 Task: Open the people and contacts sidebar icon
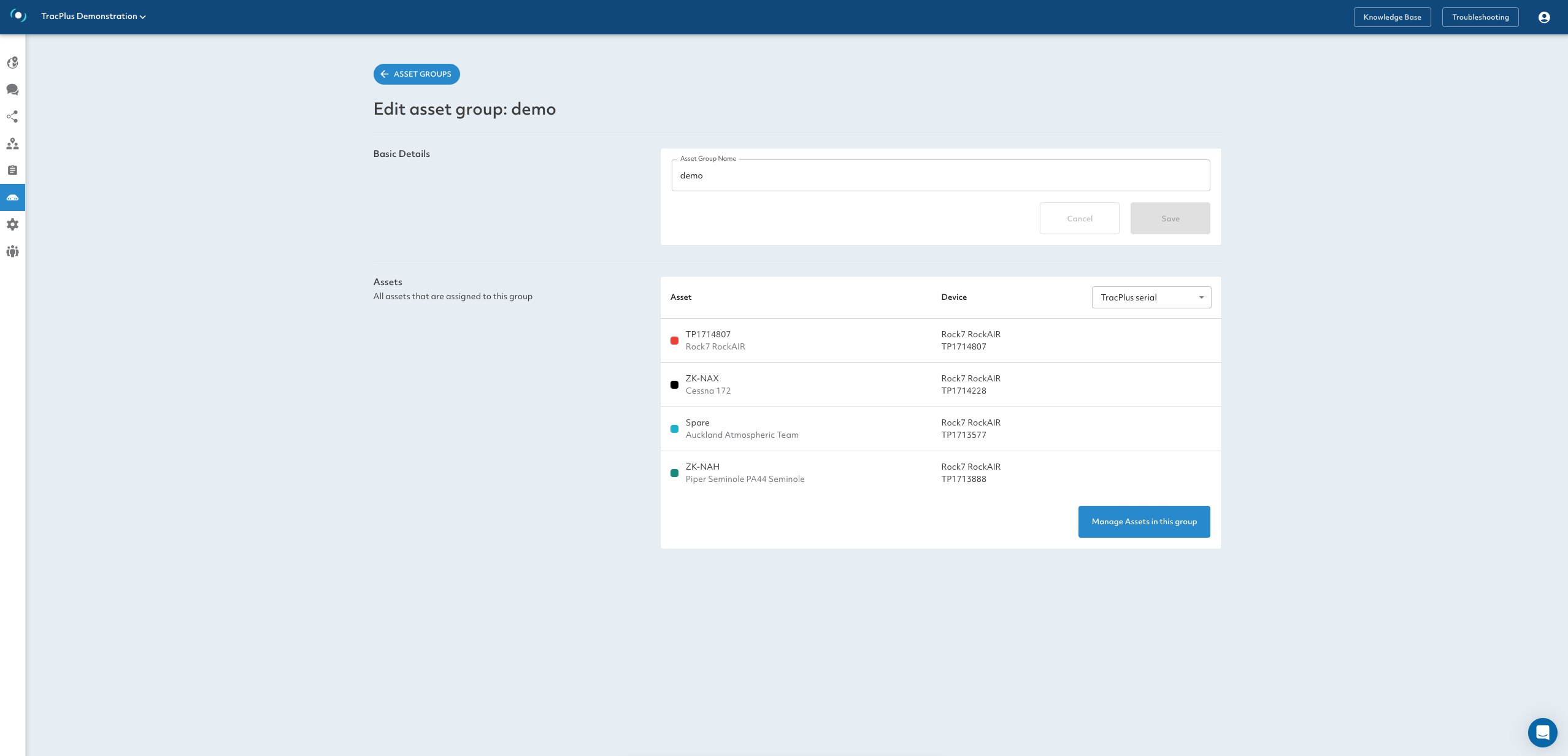point(12,144)
